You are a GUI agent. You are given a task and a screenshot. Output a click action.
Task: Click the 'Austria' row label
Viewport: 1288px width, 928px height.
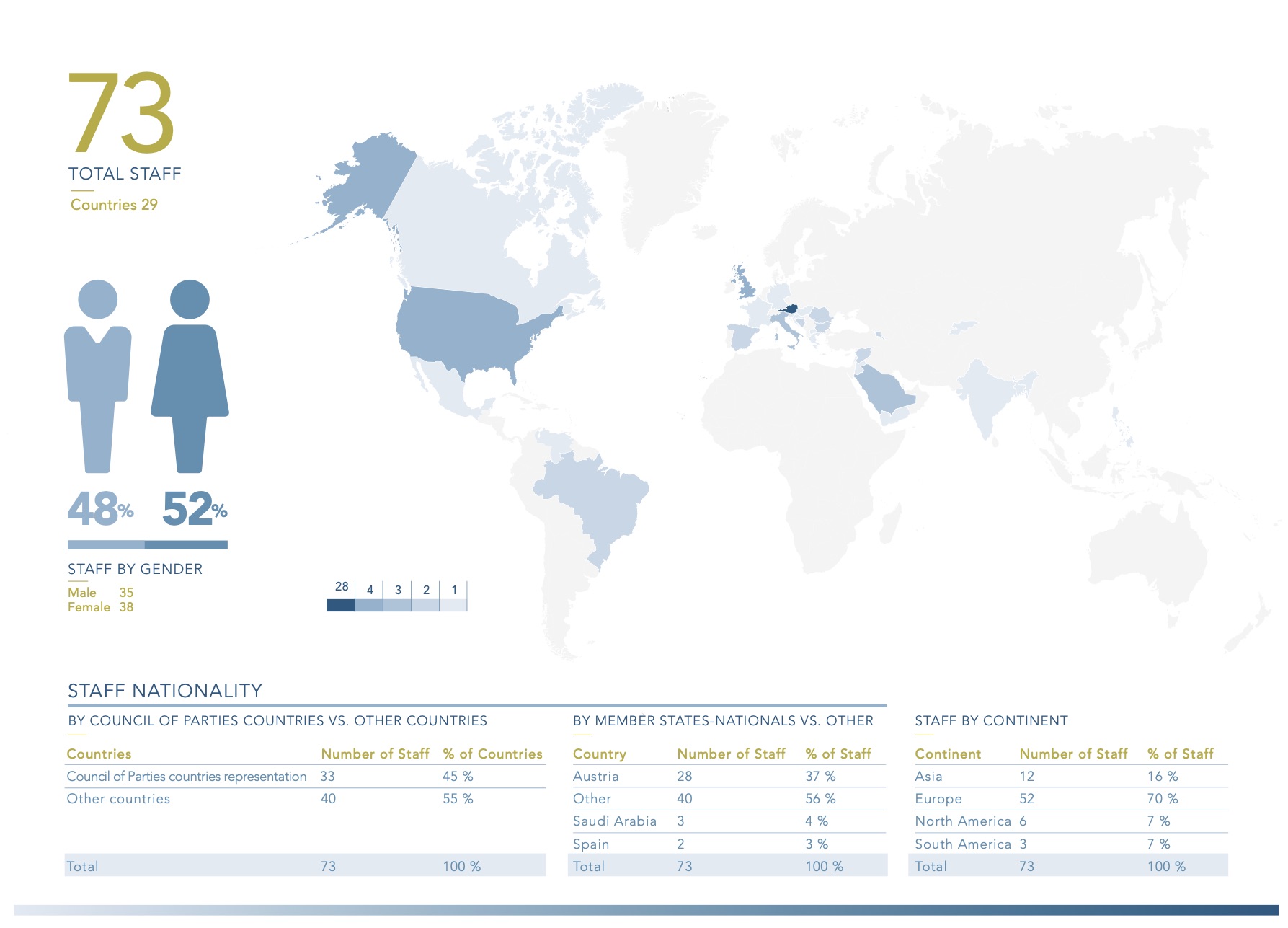[595, 777]
